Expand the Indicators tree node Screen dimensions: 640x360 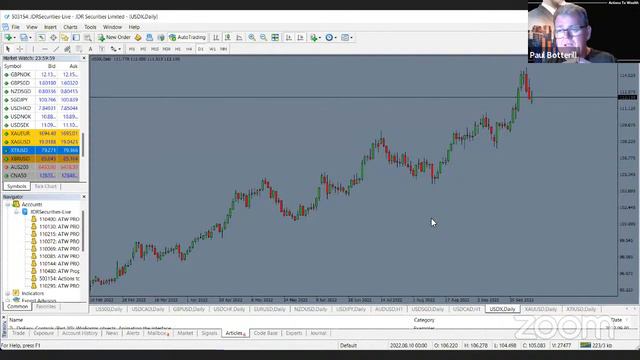tap(8, 293)
